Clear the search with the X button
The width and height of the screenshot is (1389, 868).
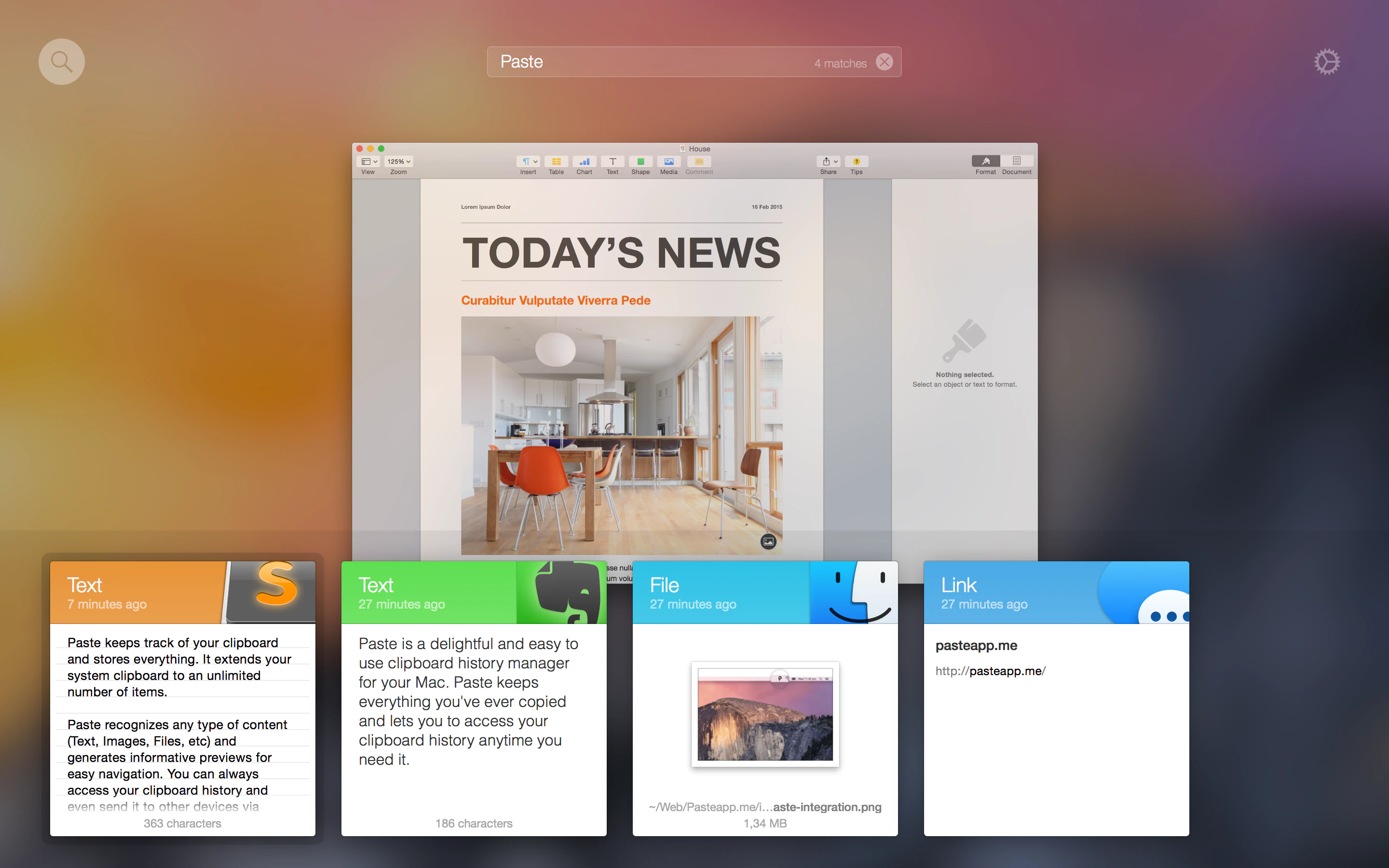(x=884, y=62)
